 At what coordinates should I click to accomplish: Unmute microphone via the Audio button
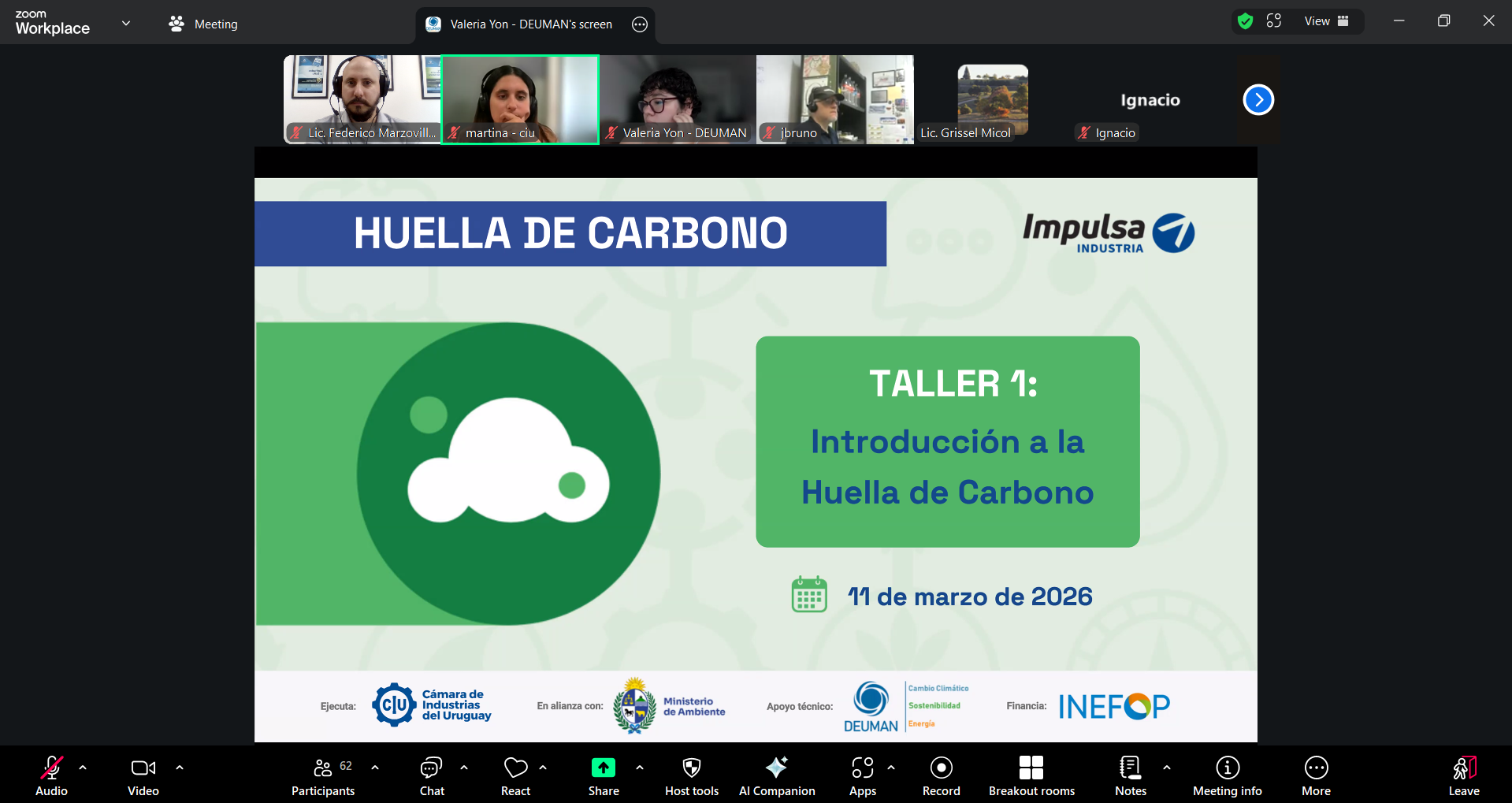coord(52,776)
